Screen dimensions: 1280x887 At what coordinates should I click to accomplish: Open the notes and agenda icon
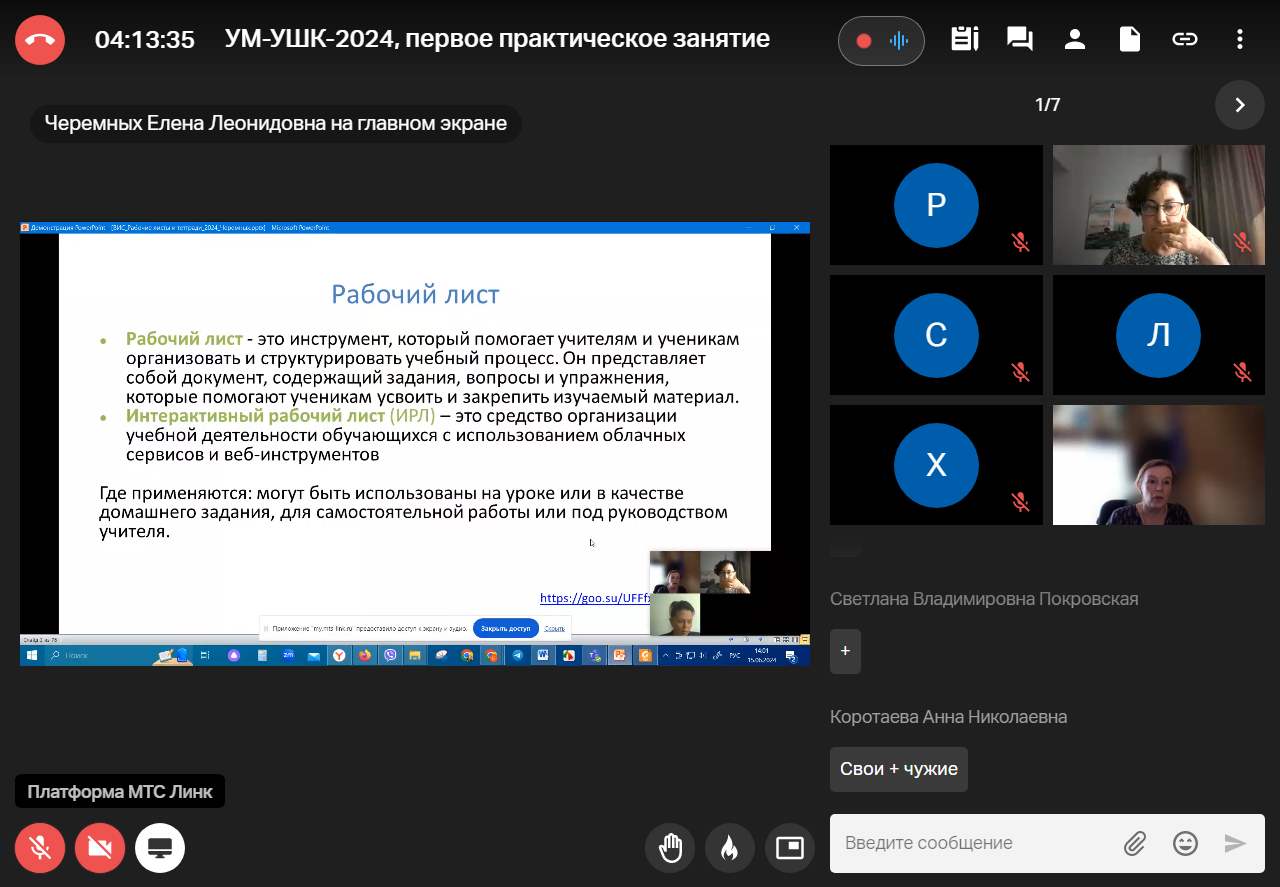(964, 40)
